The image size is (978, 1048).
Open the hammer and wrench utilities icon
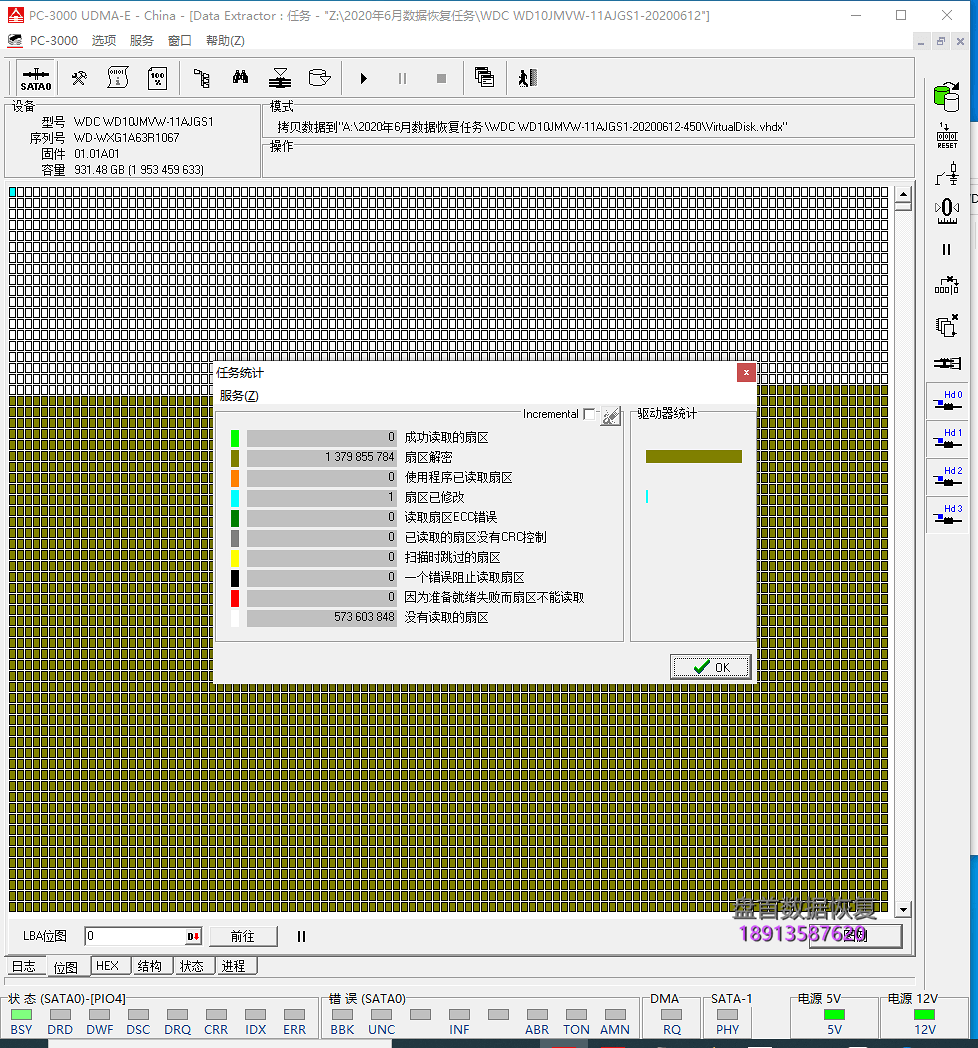[x=78, y=78]
